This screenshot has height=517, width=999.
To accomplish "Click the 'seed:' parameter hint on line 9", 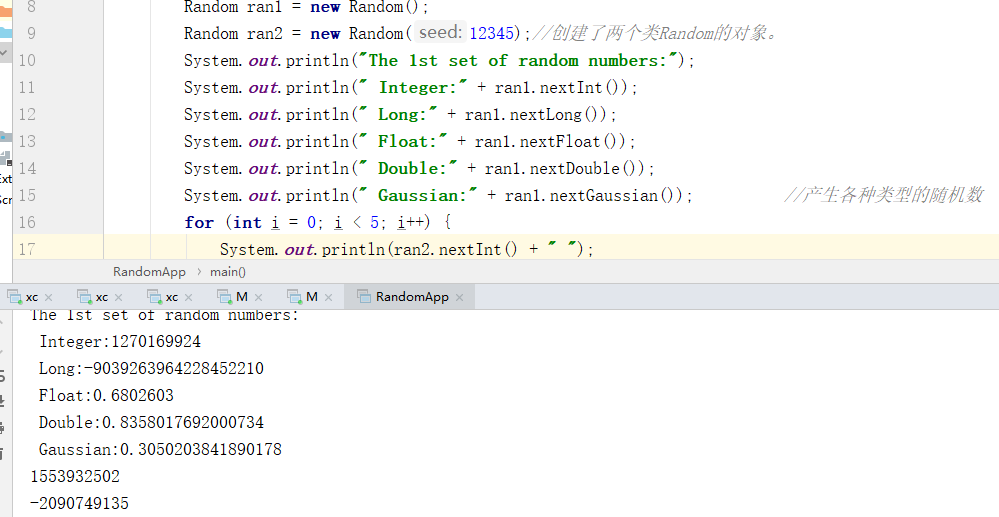I will click(440, 32).
